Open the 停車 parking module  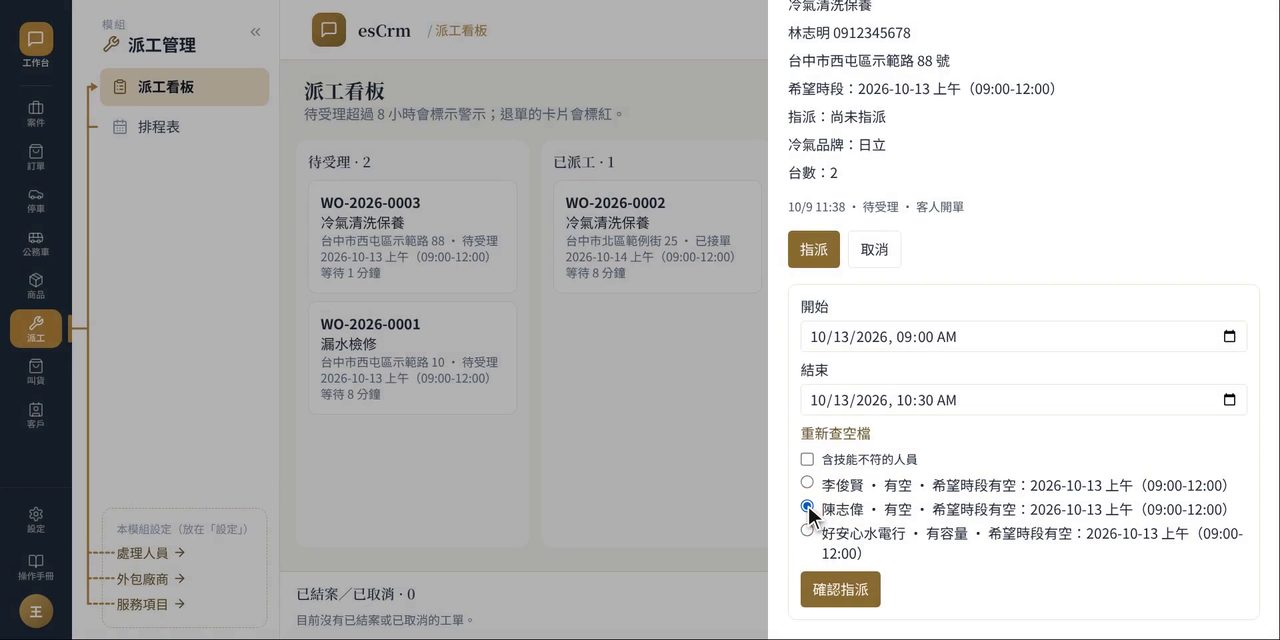click(36, 200)
